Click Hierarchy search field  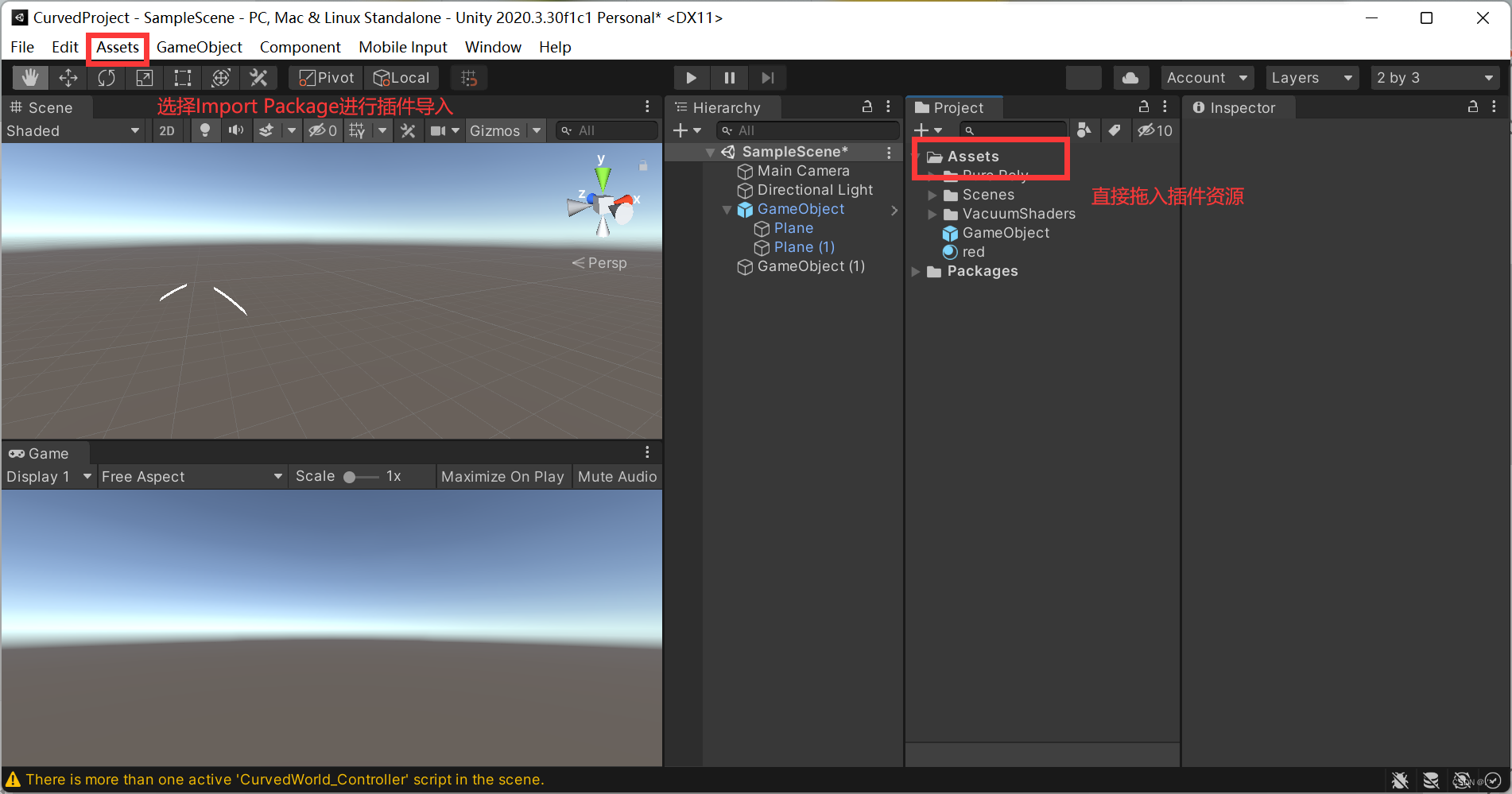coord(808,131)
